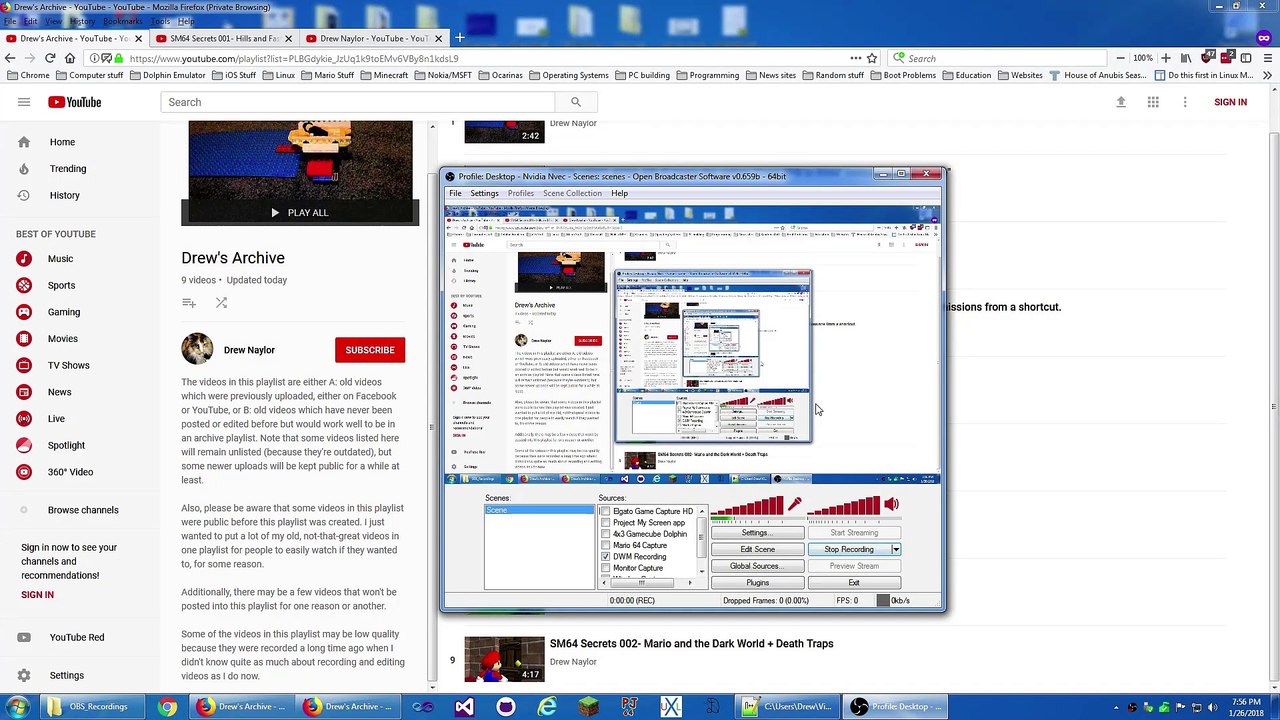Open the Firefox hamburger menu
Screen dimensions: 1280x720
[1266, 58]
